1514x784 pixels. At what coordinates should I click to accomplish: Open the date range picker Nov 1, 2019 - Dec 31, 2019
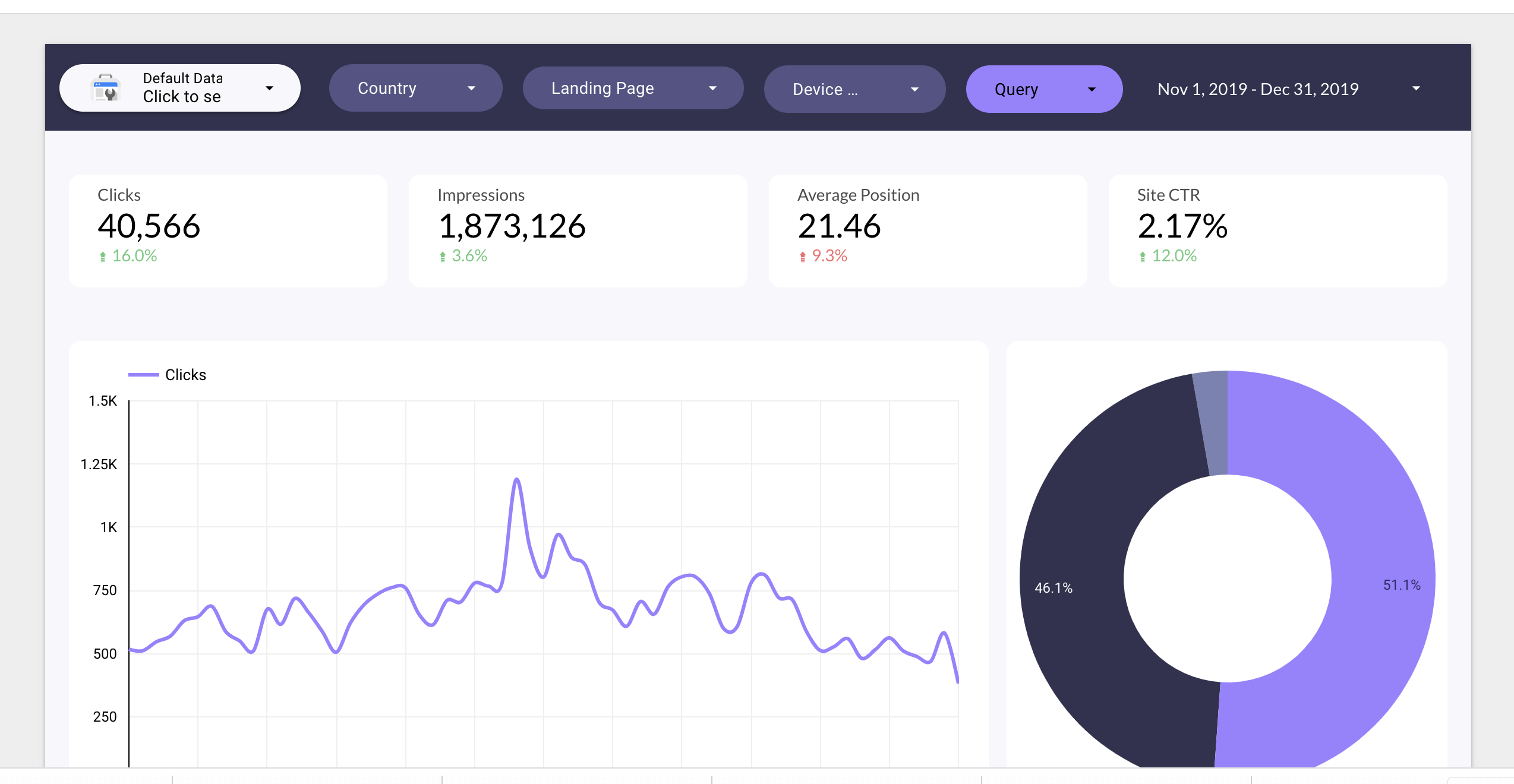point(1288,89)
